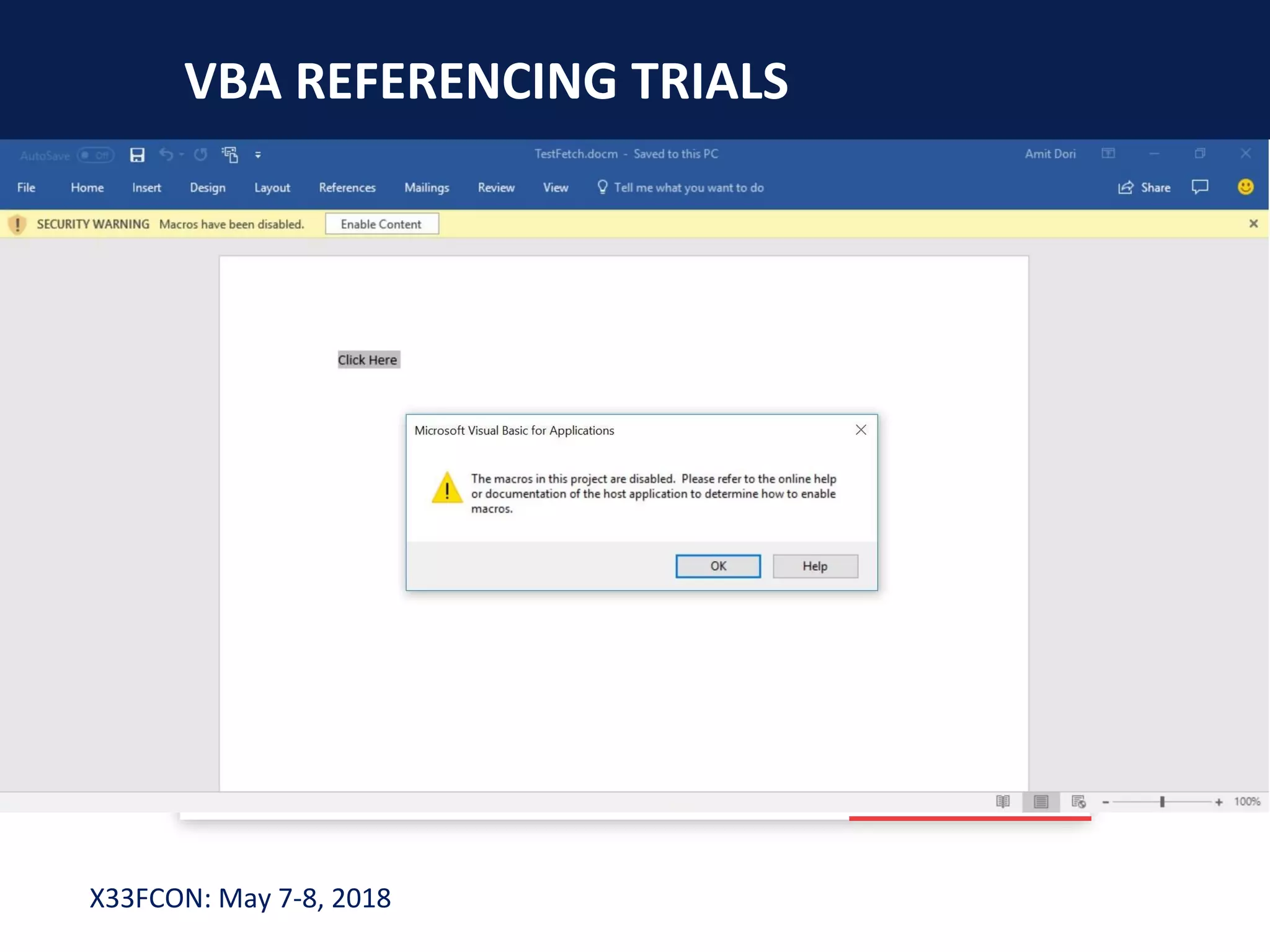Open the Undo history dropdown arrow
The image size is (1270, 952).
tap(182, 155)
